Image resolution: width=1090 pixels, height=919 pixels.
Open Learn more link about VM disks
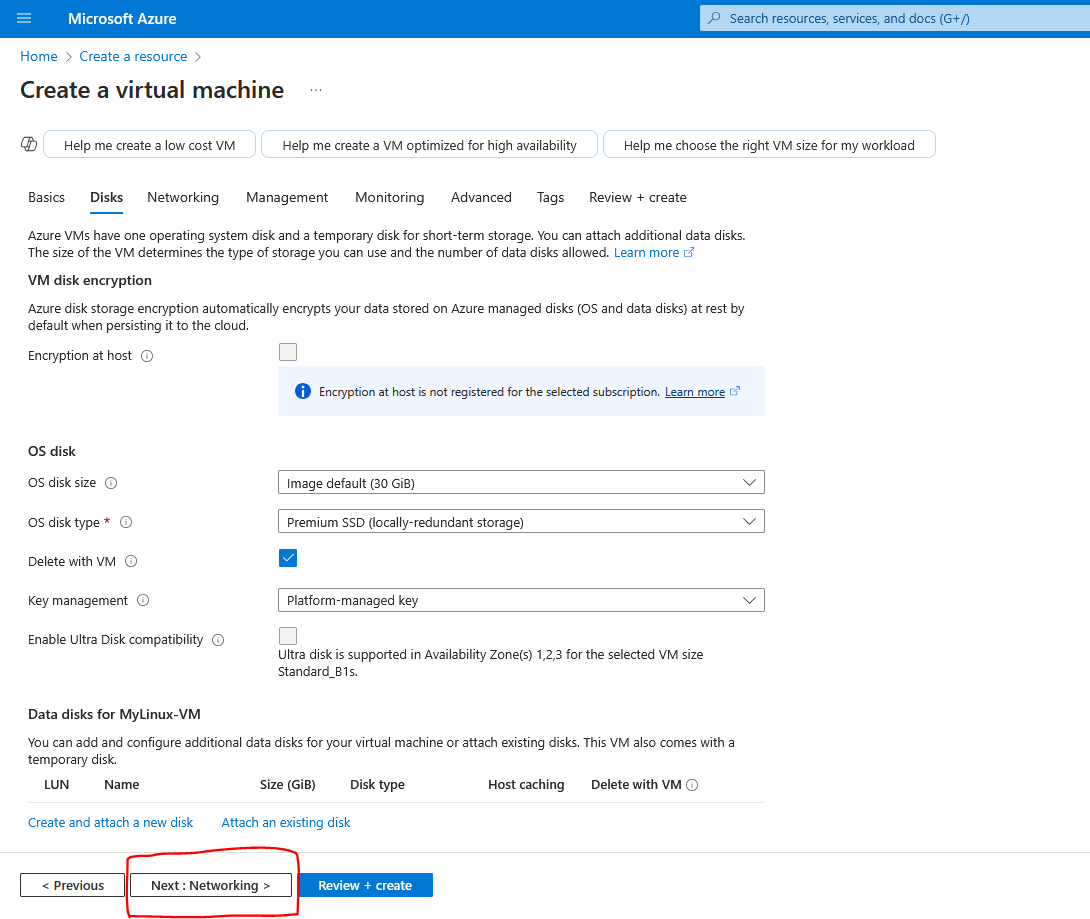pyautogui.click(x=653, y=252)
